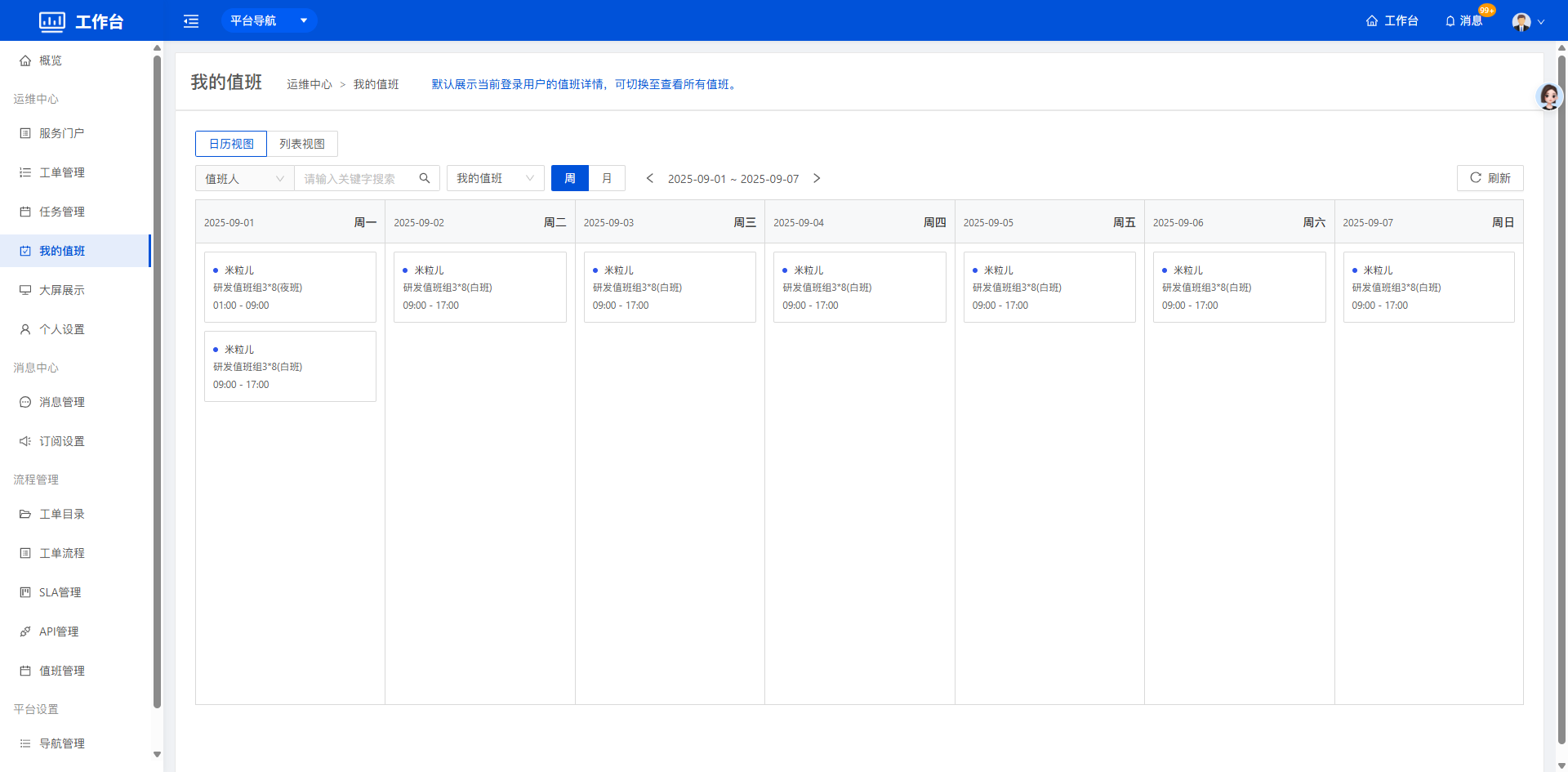Viewport: 1568px width, 772px height.
Task: Open 工单管理 in the sidebar
Action: [62, 172]
